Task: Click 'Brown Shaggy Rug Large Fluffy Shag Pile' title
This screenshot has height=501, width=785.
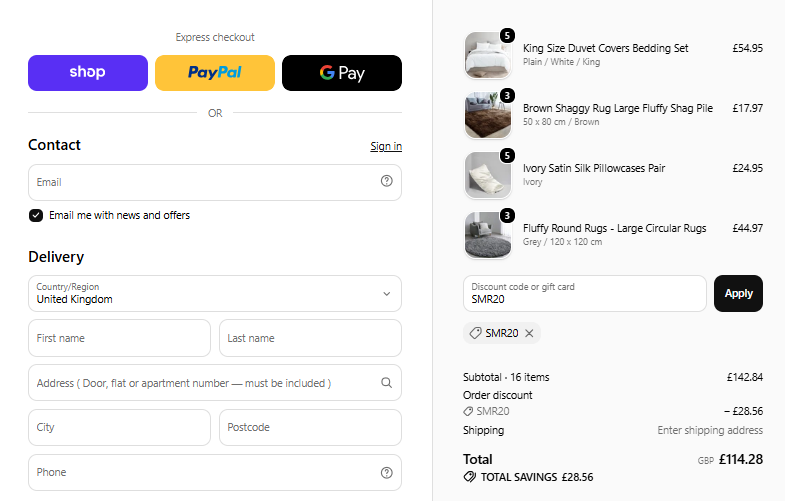Action: pos(618,109)
